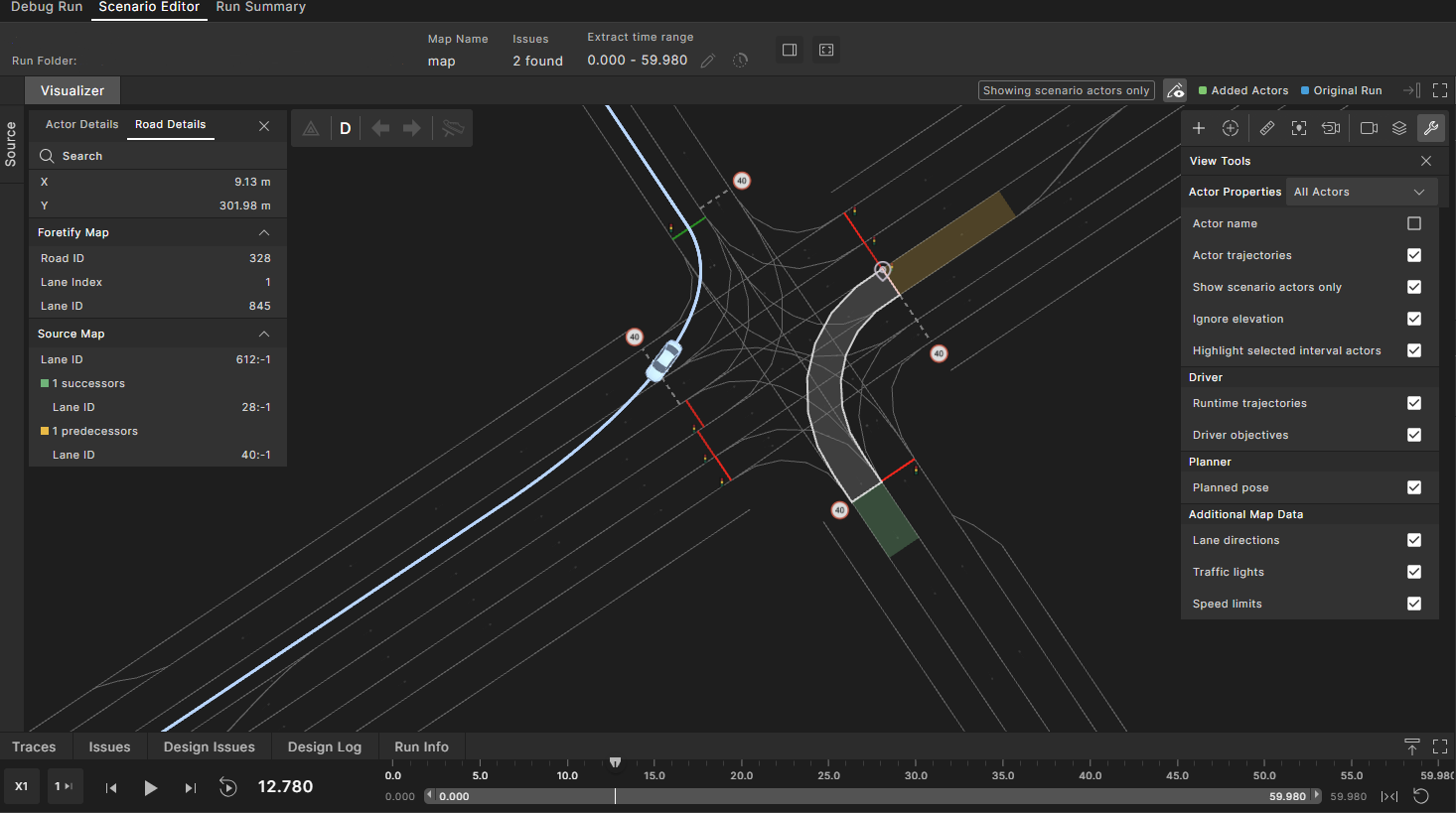Uncheck the Traffic lights checkbox

pyautogui.click(x=1414, y=572)
